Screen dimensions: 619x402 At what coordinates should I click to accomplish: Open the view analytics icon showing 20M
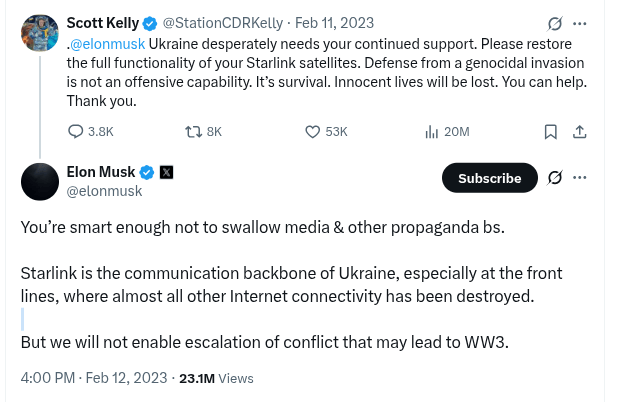pyautogui.click(x=432, y=131)
